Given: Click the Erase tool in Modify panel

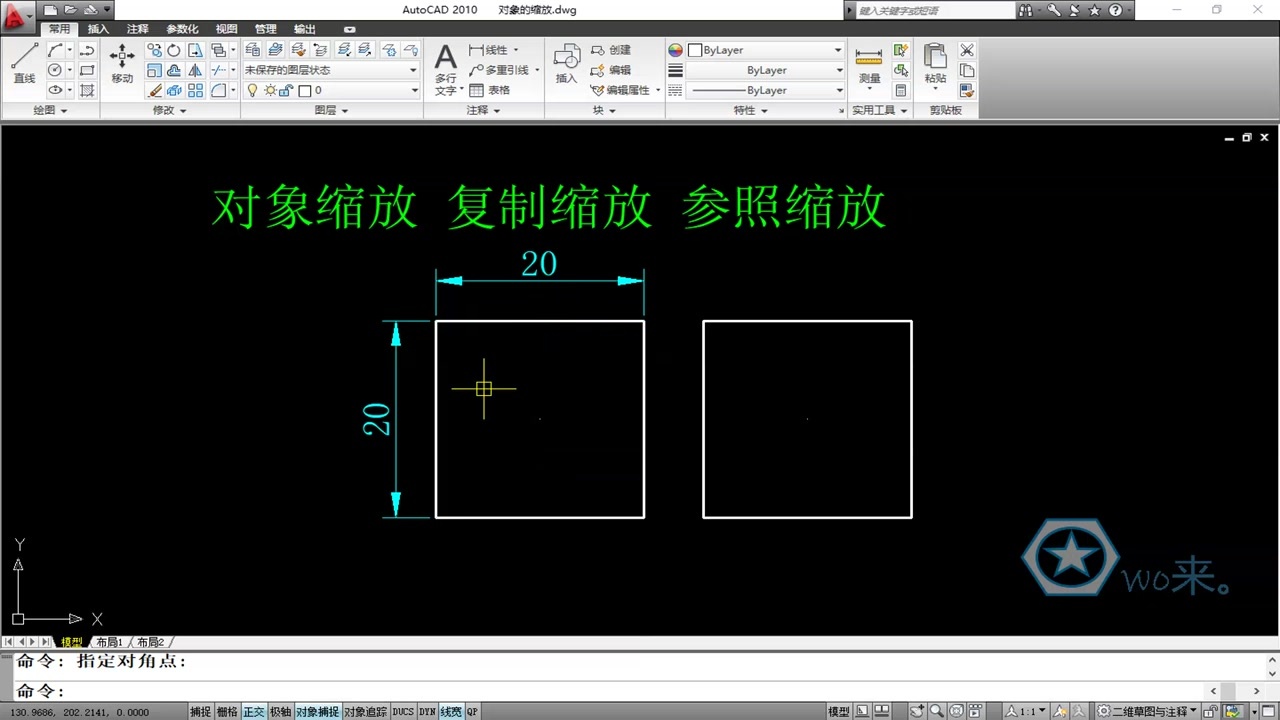Looking at the screenshot, I should (x=155, y=90).
